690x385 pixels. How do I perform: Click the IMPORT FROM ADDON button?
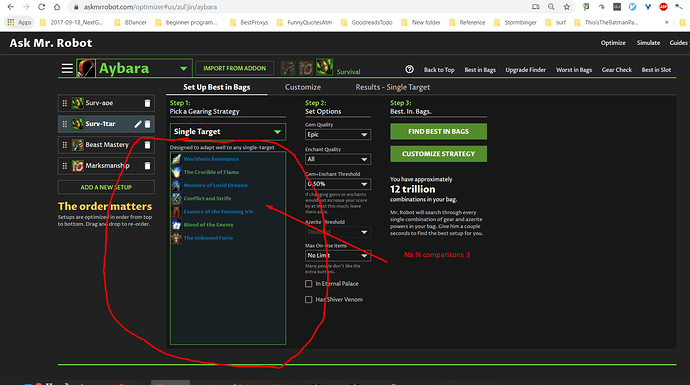coord(235,68)
